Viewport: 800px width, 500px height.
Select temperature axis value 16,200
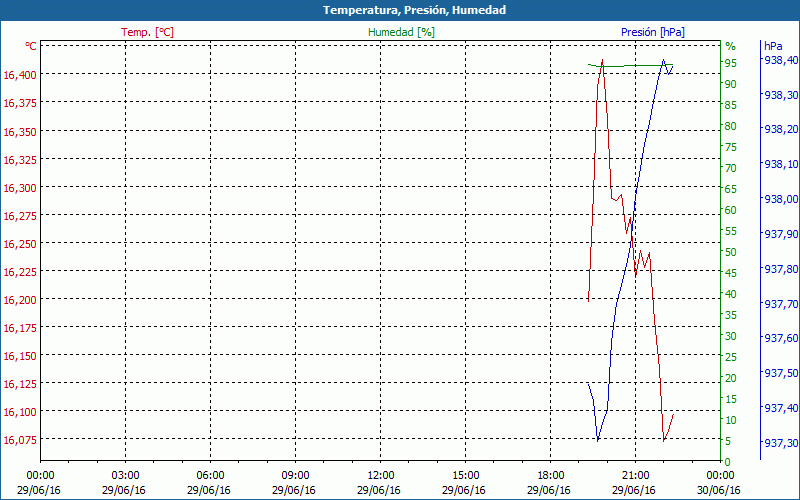20,300
